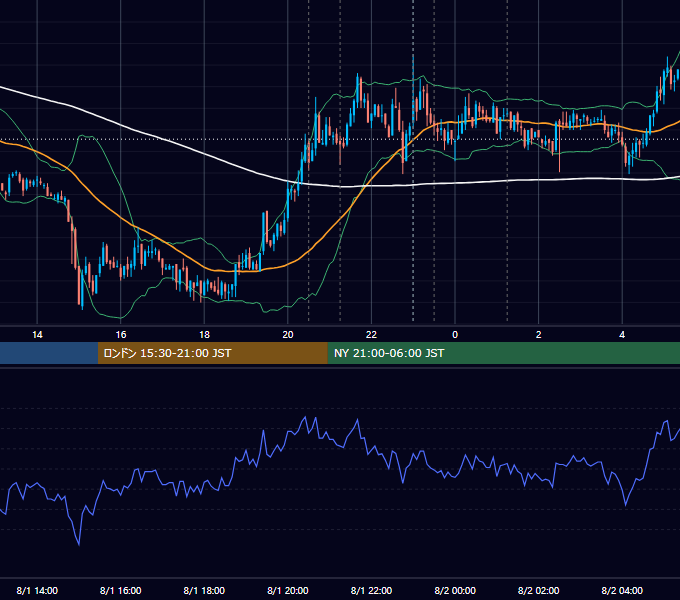Click the 8/2 00:00 label on lower axis
Image resolution: width=680 pixels, height=600 pixels.
pos(455,590)
